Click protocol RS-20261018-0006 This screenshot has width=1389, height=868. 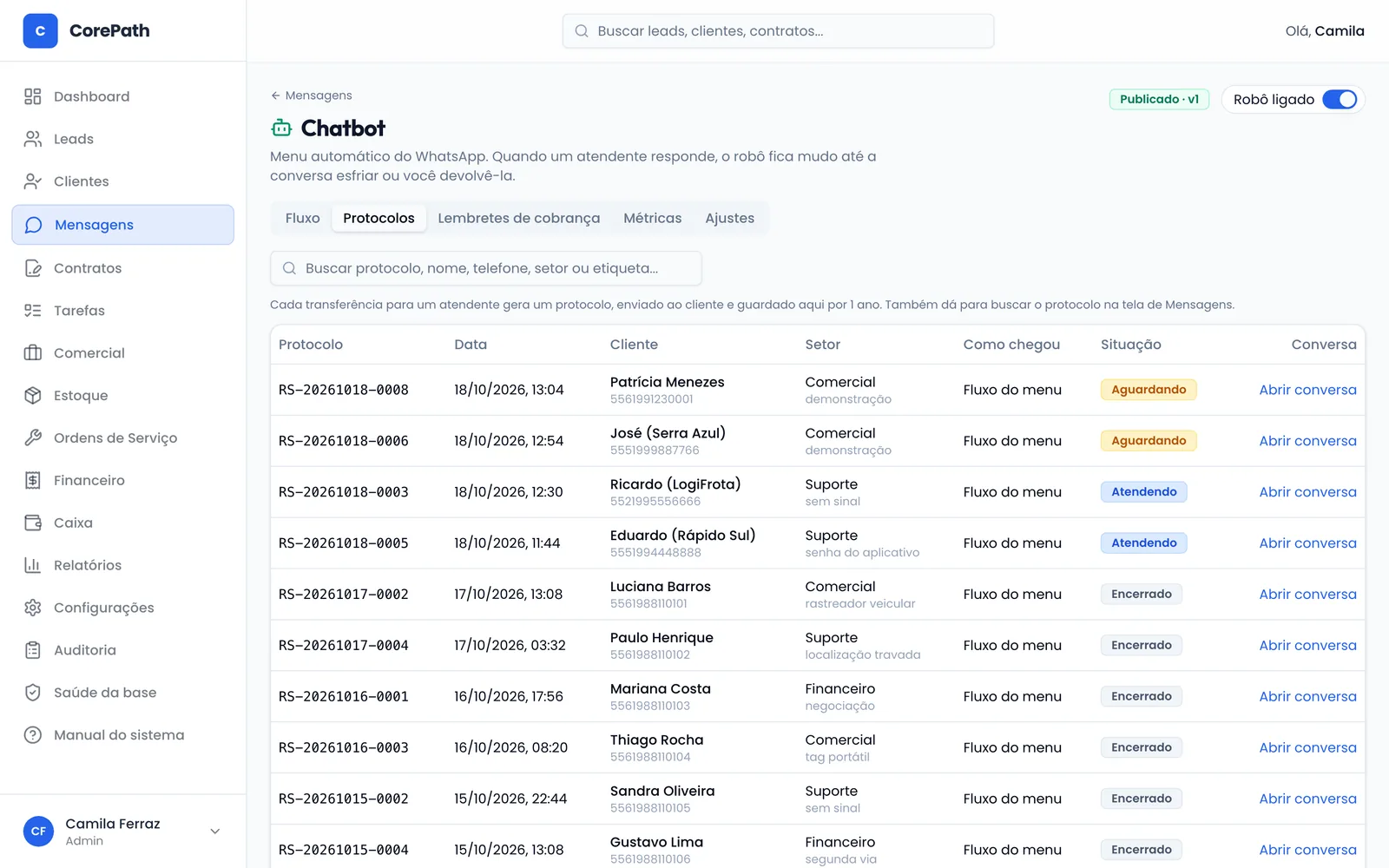[344, 442]
